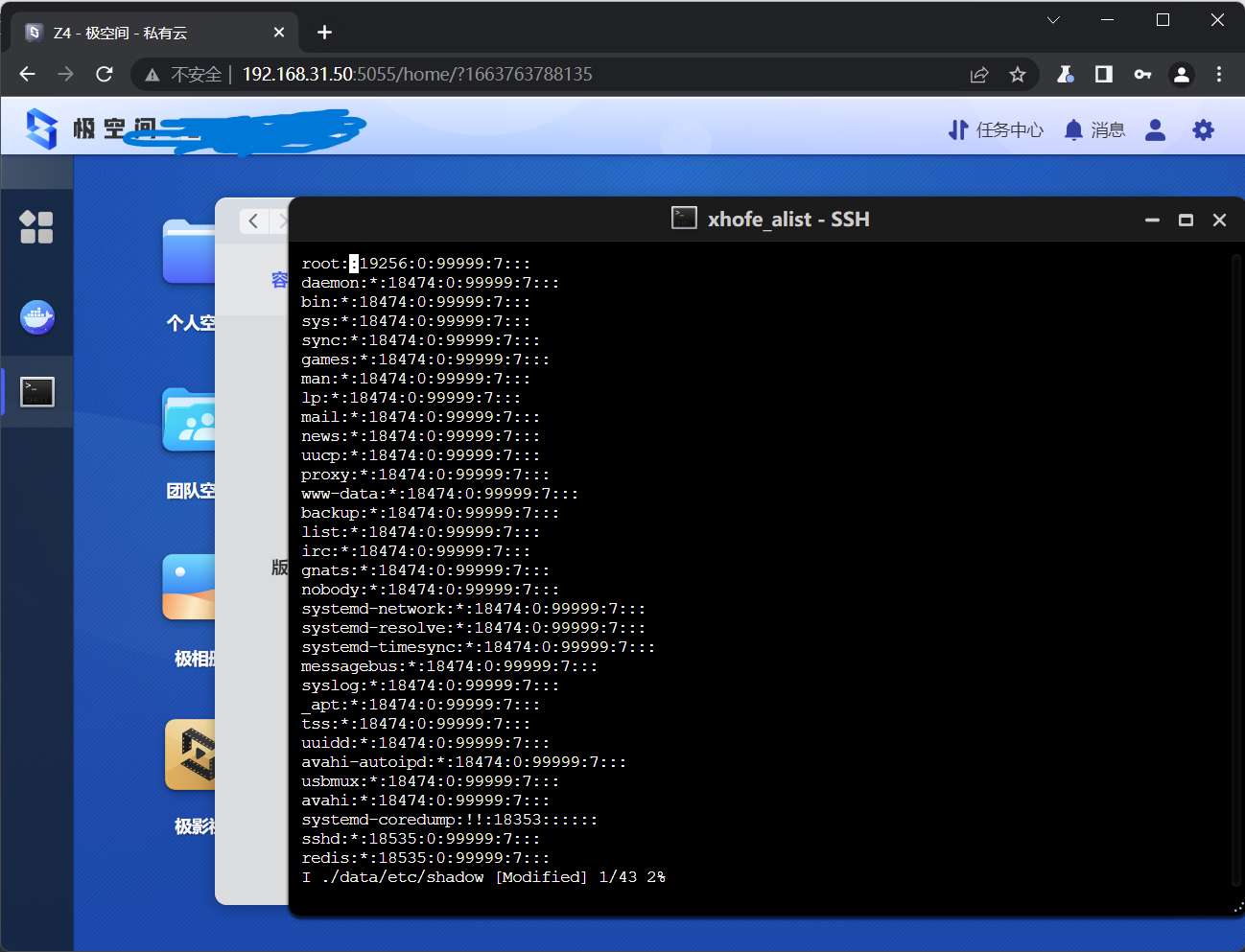Viewport: 1245px width, 952px height.
Task: Close the xhofe_alist SSH window
Action: [x=1219, y=221]
